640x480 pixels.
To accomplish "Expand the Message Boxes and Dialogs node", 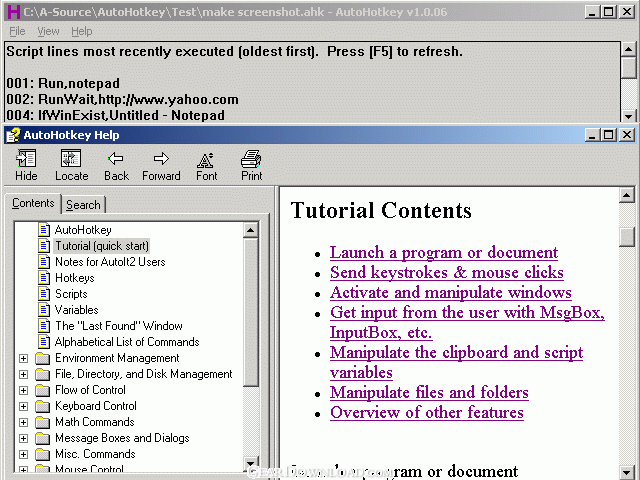I will [24, 438].
